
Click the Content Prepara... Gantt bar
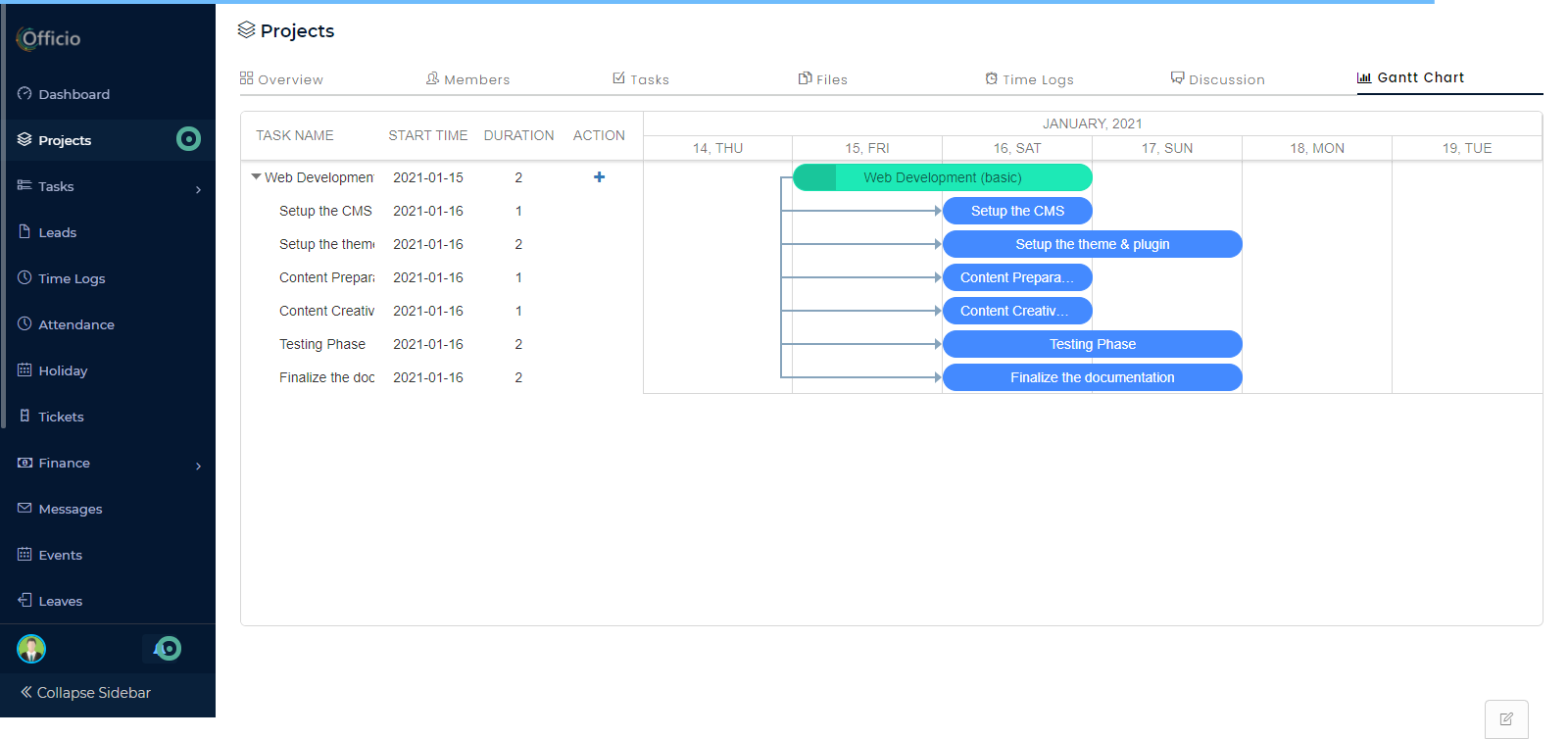[1017, 277]
